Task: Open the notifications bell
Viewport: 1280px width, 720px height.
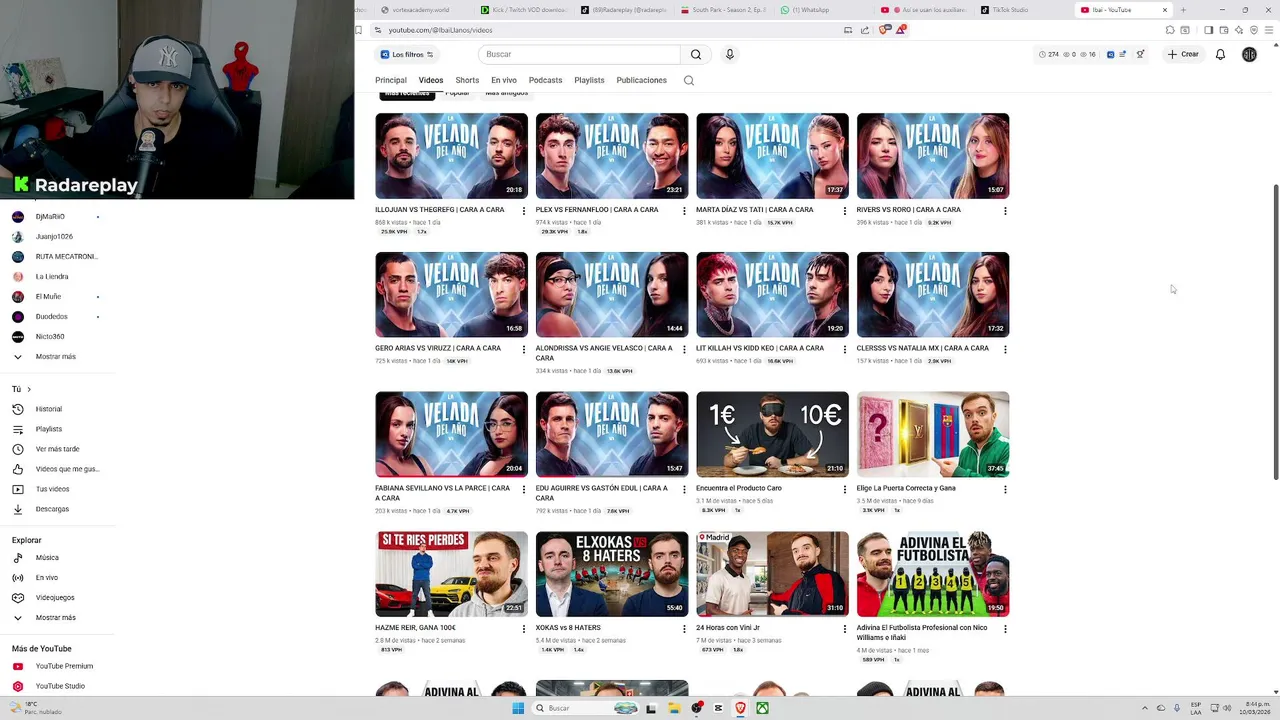Action: [x=1220, y=54]
